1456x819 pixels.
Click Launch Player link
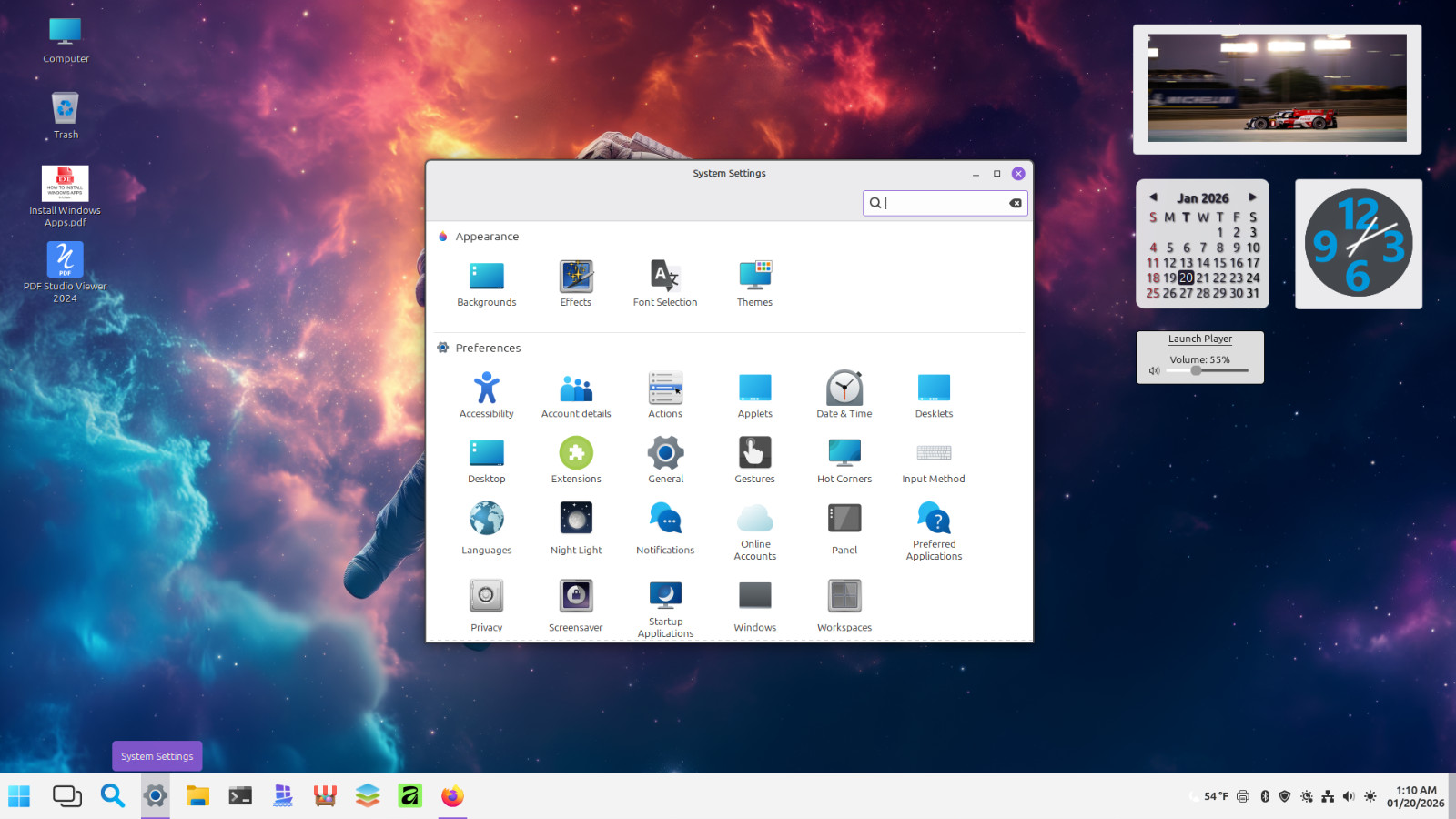(x=1199, y=339)
